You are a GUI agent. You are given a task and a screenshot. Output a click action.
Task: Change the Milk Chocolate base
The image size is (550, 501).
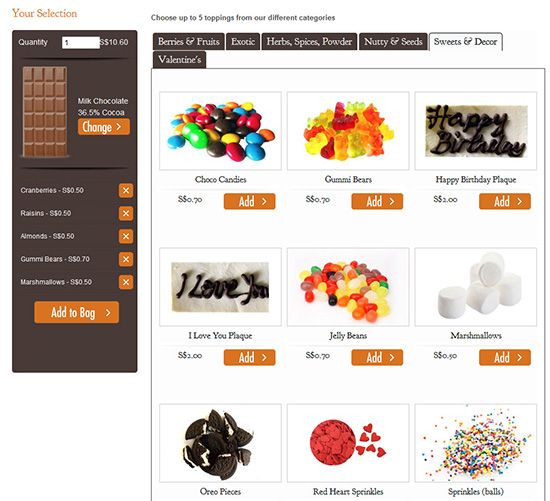pos(104,127)
